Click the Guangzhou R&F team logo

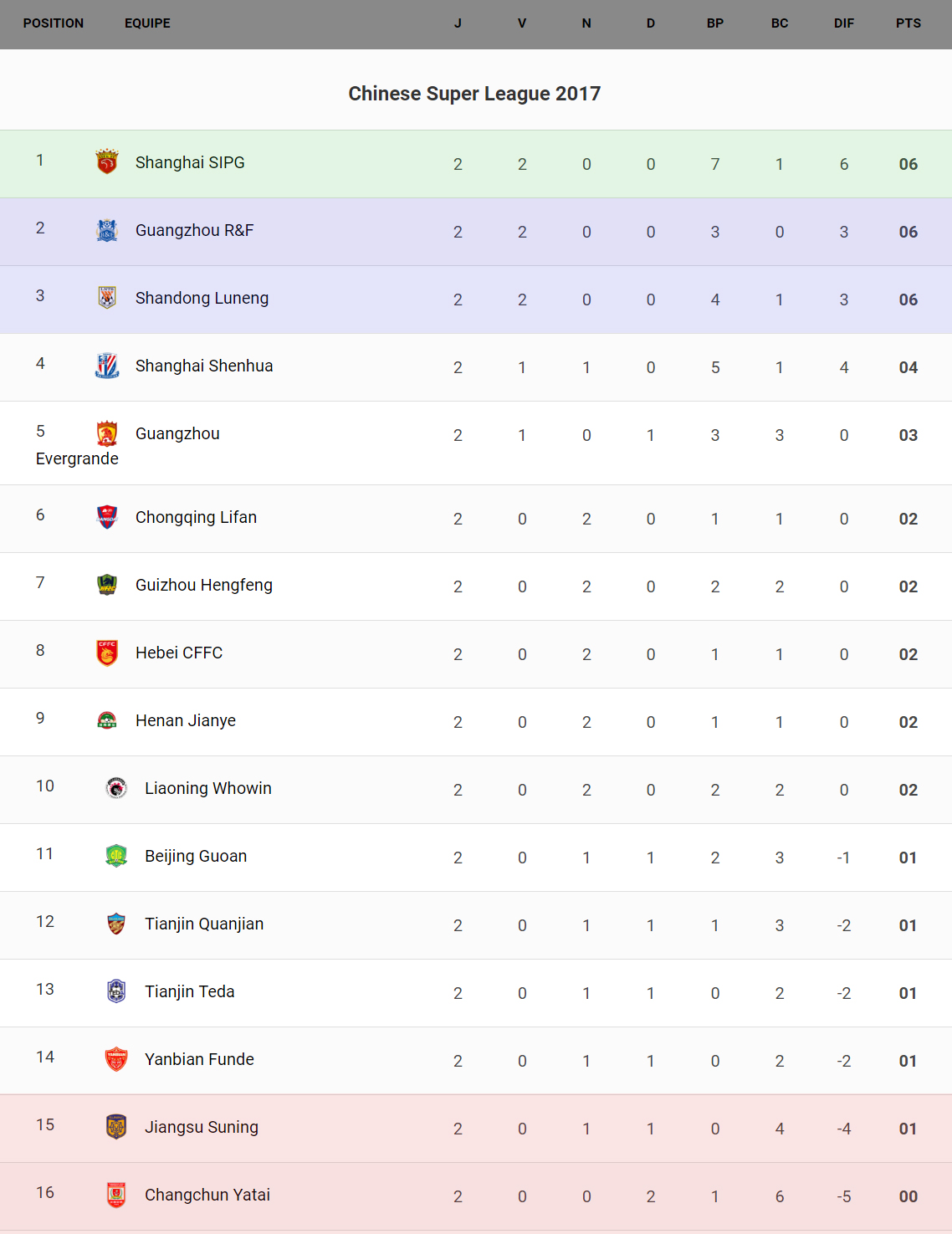click(x=107, y=230)
